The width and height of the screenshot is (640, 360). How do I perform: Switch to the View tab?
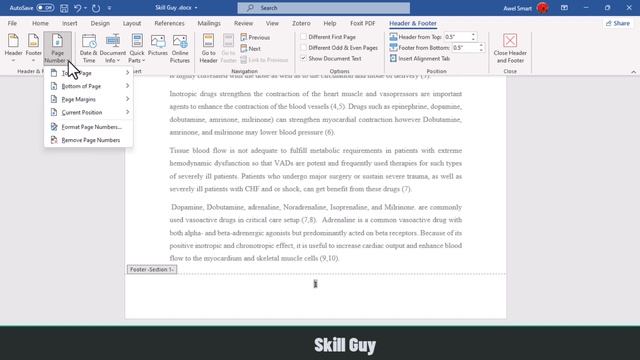[x=272, y=23]
